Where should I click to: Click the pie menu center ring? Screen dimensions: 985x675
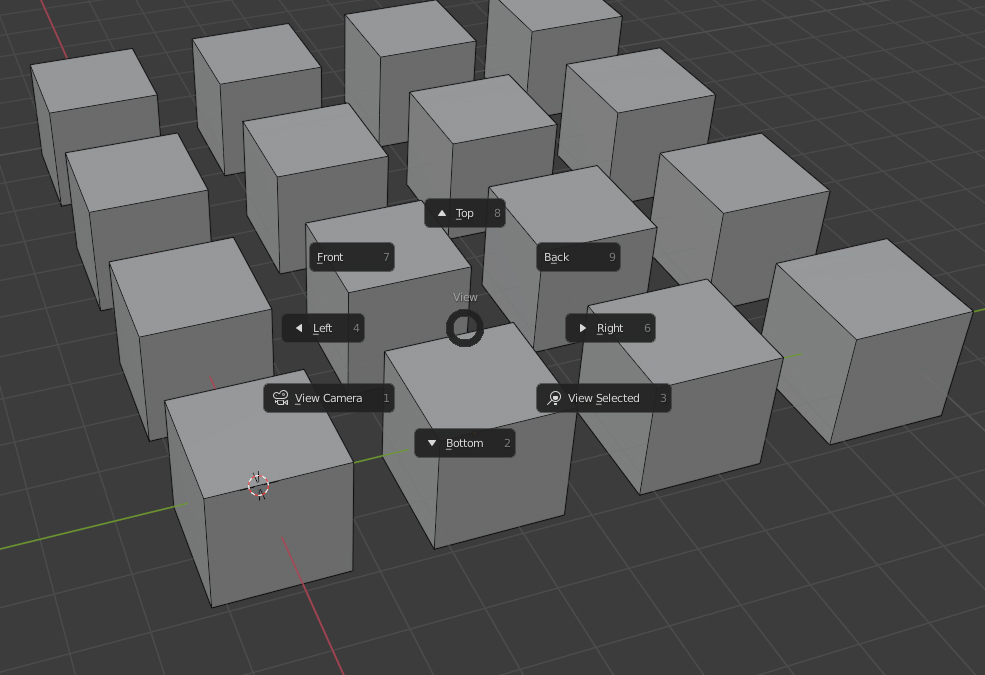pyautogui.click(x=465, y=328)
